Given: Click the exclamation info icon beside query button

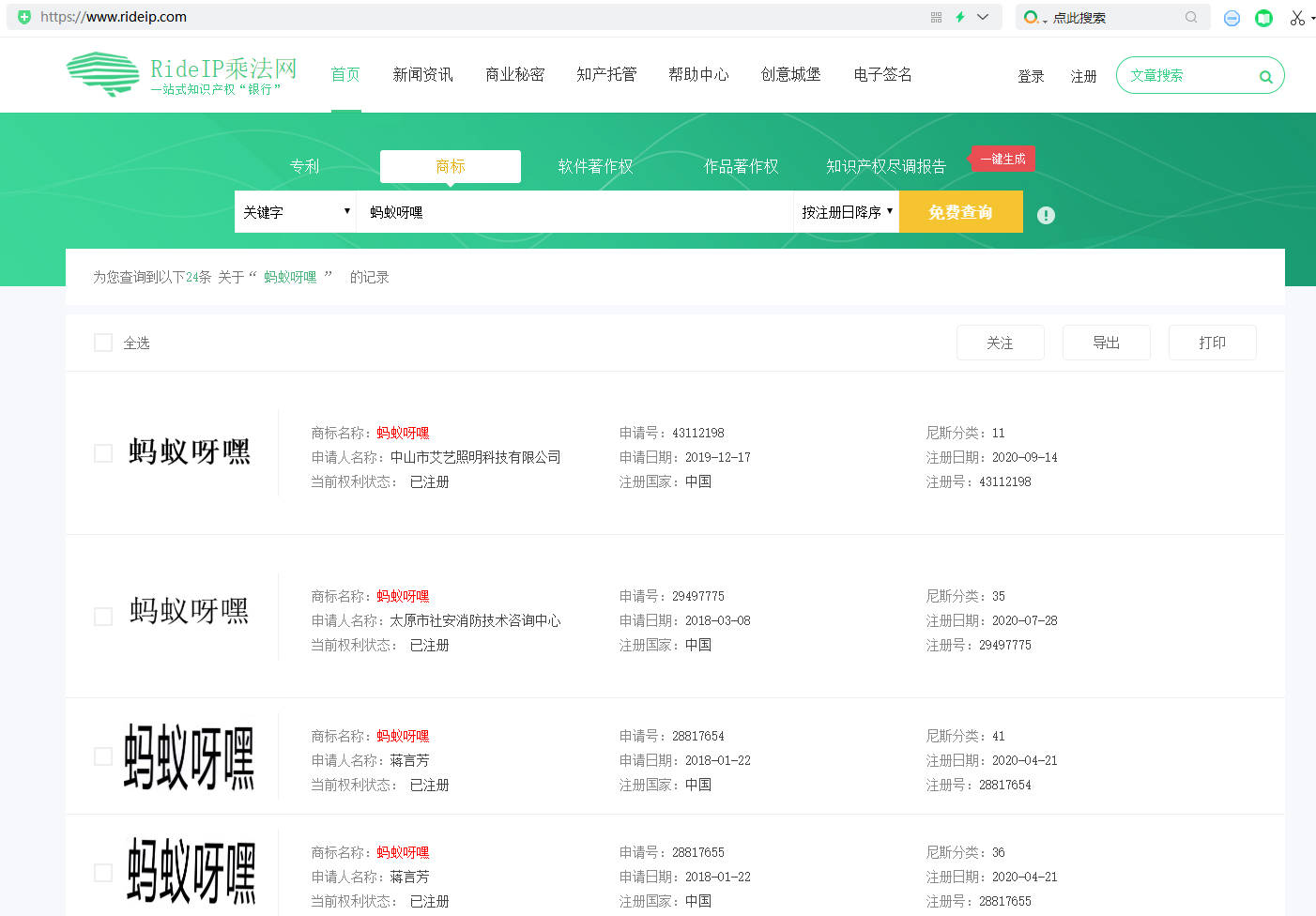Looking at the screenshot, I should tap(1046, 215).
